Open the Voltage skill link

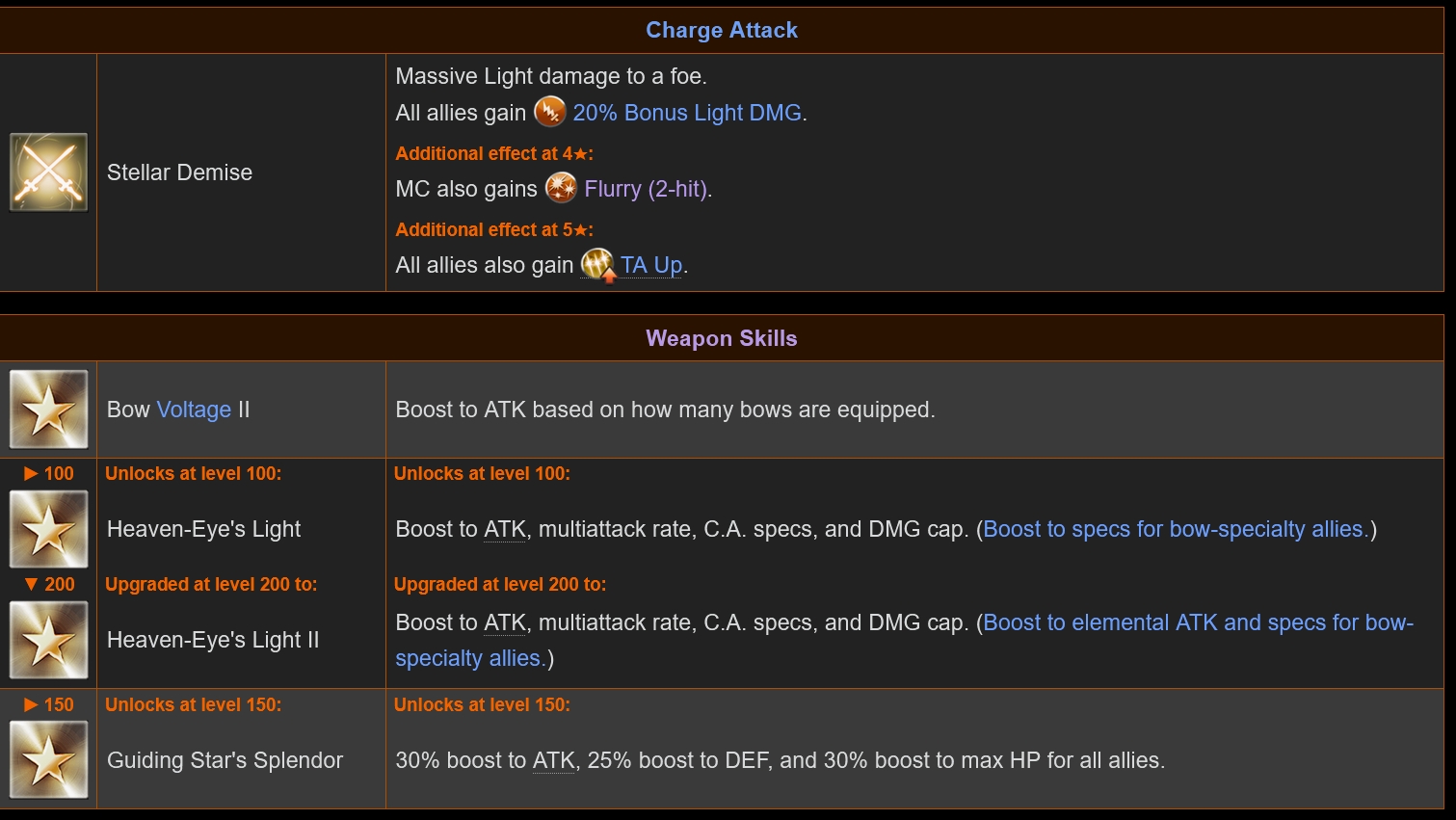click(x=194, y=410)
